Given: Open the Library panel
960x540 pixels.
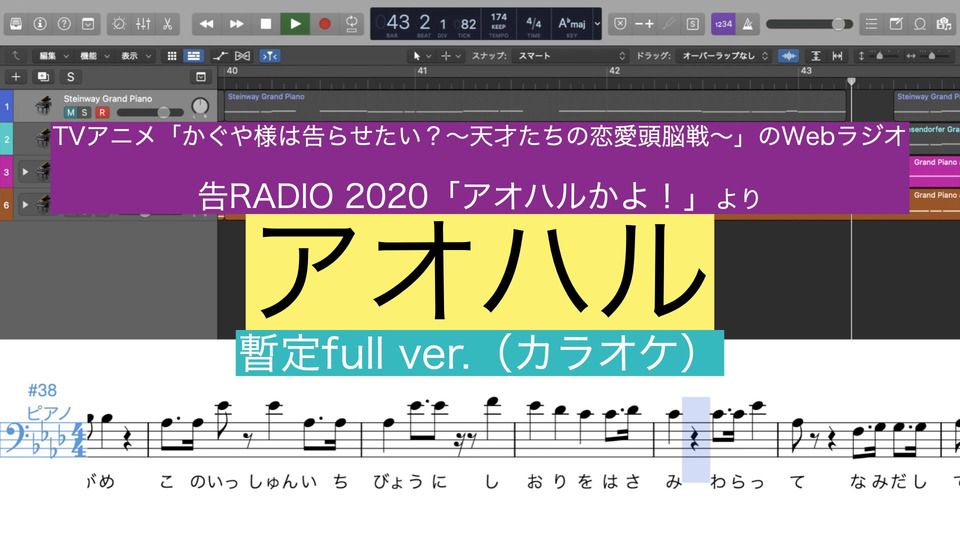Looking at the screenshot, I should click(16, 24).
